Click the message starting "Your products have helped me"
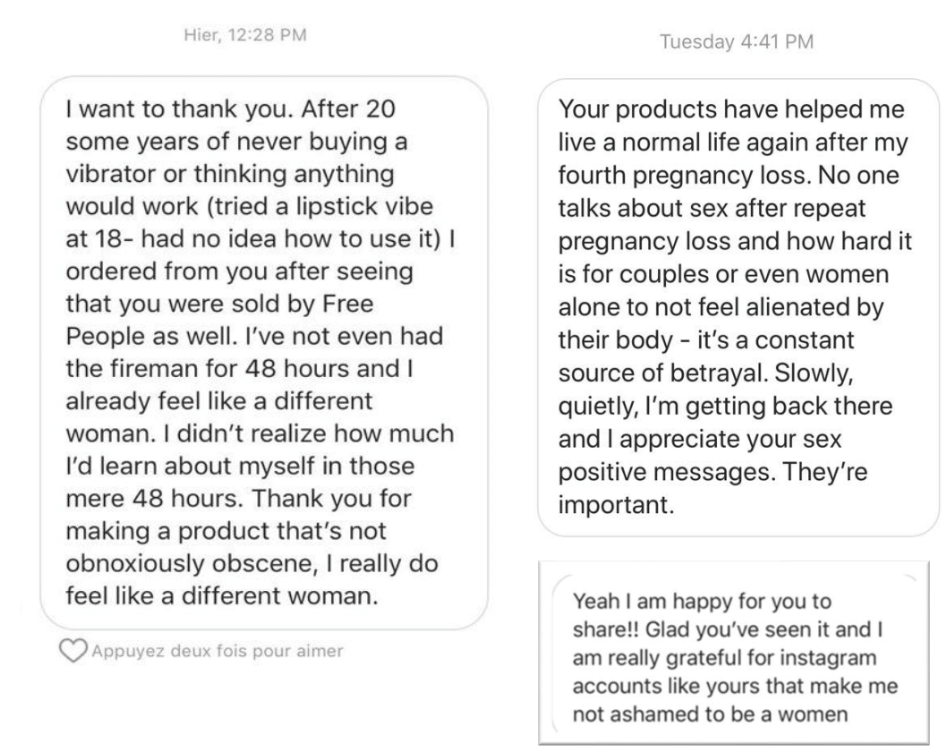This screenshot has width=951, height=753. pos(738,307)
